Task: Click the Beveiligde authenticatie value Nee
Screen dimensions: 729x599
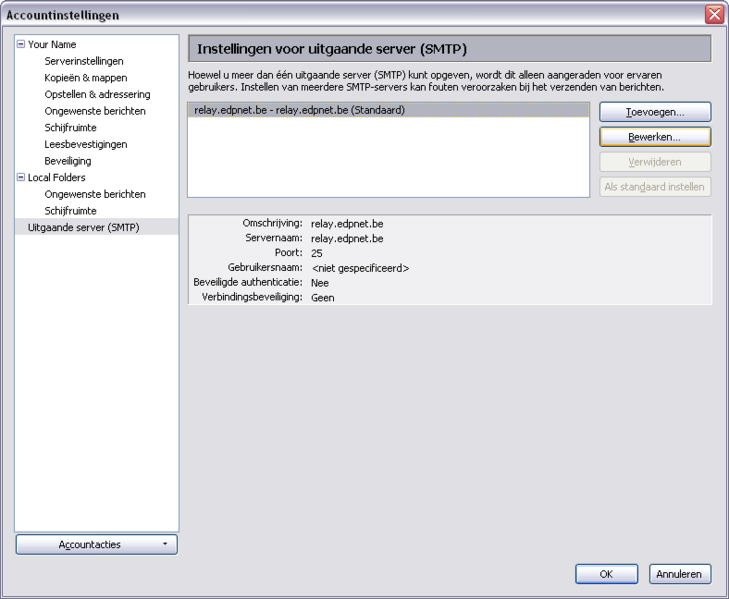Action: (x=320, y=283)
